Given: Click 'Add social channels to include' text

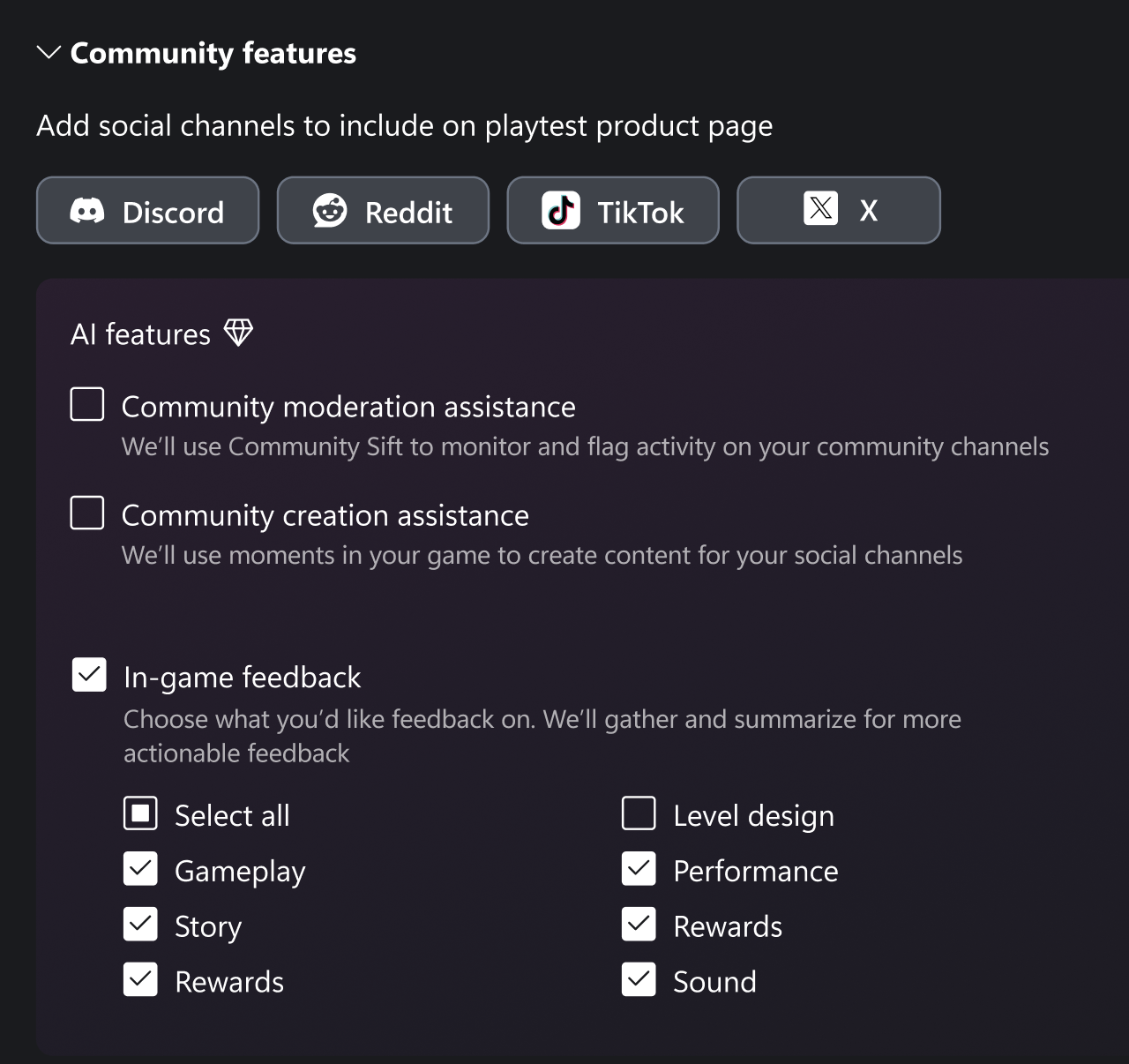Looking at the screenshot, I should pyautogui.click(x=404, y=126).
